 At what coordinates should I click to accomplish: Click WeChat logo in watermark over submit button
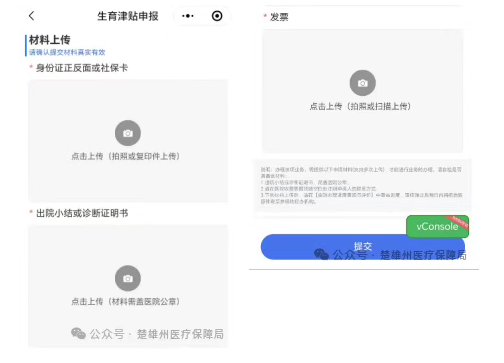321,254
